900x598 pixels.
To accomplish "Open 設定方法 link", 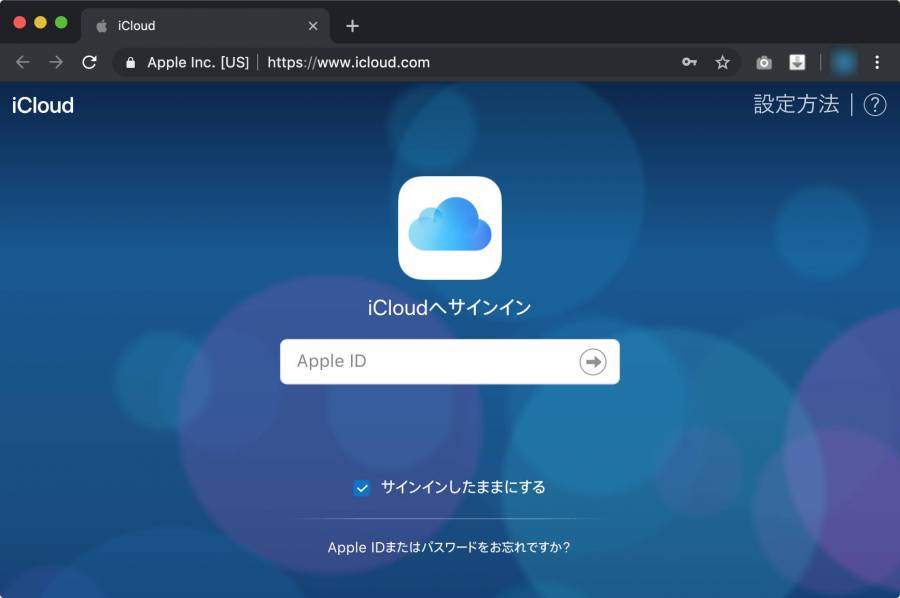I will coord(796,104).
